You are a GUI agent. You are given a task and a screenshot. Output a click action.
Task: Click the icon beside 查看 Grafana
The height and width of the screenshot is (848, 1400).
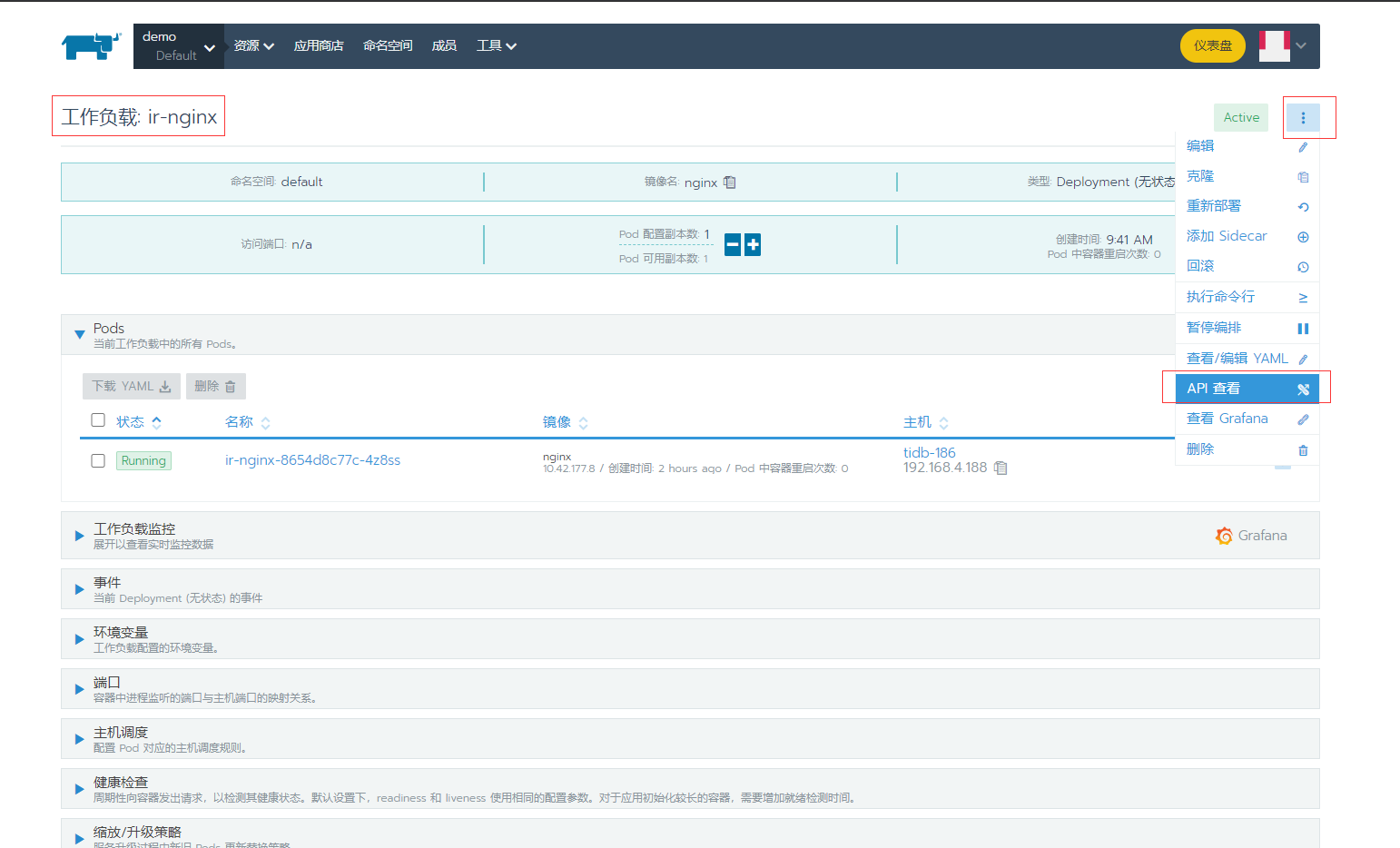coord(1303,419)
